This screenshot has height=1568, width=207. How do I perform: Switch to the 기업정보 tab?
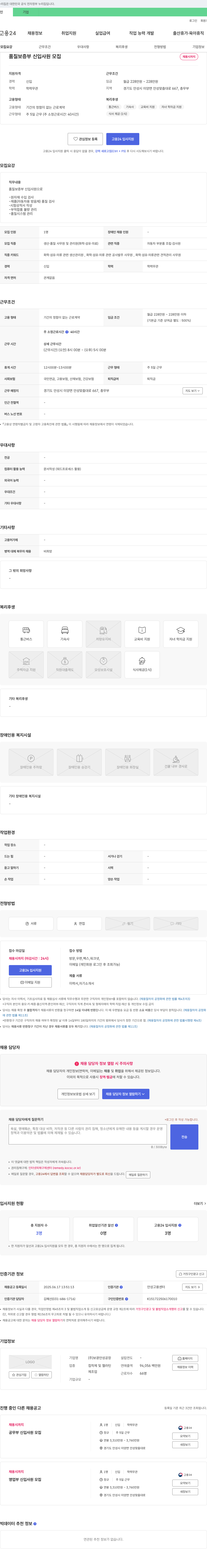(198, 47)
